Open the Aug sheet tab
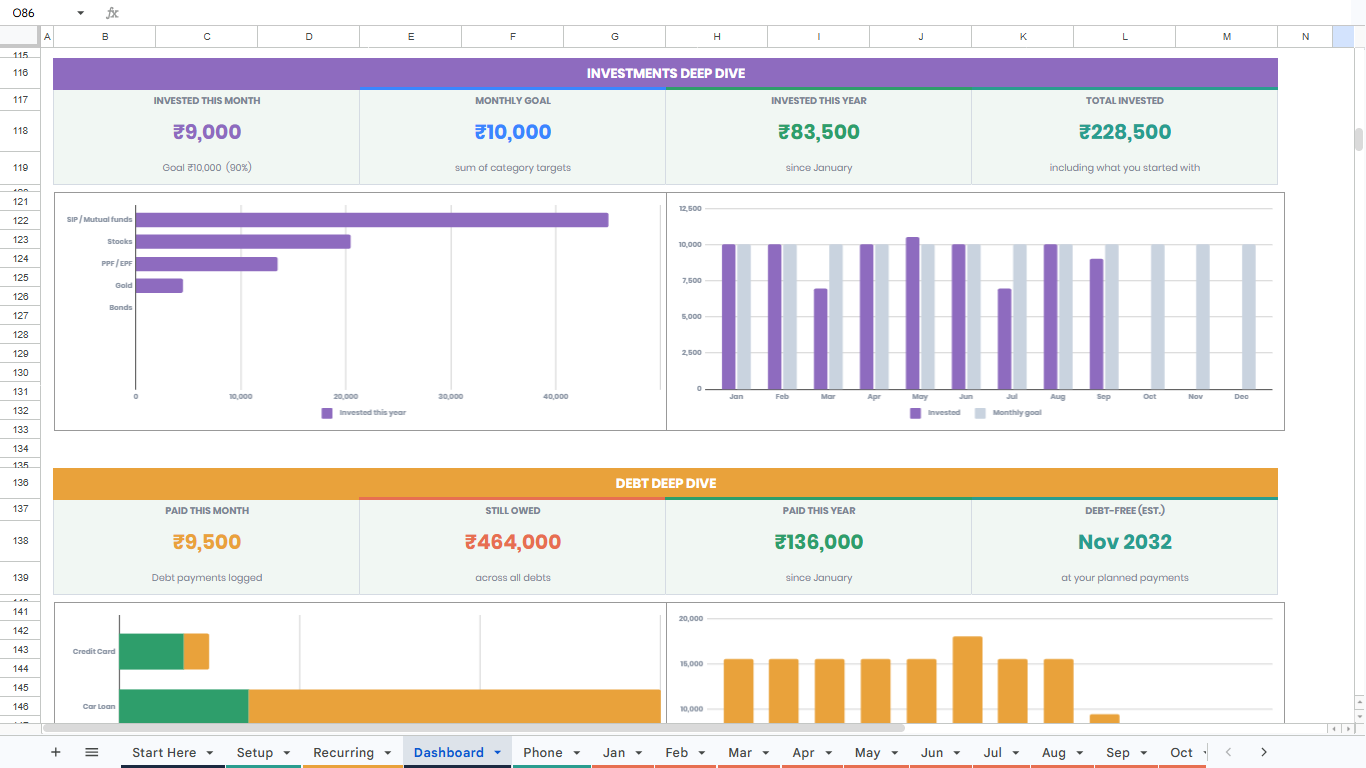 (1053, 752)
